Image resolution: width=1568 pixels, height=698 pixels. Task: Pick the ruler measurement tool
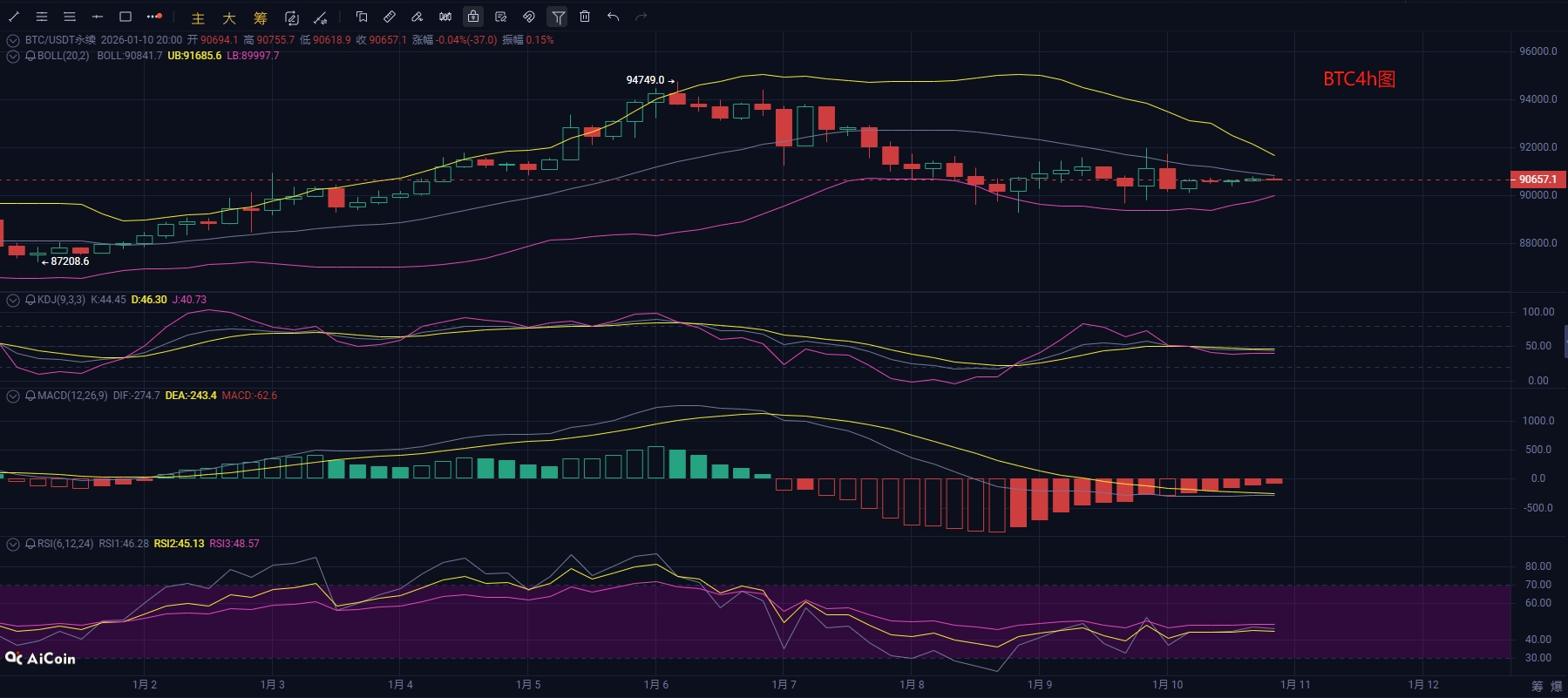point(390,17)
